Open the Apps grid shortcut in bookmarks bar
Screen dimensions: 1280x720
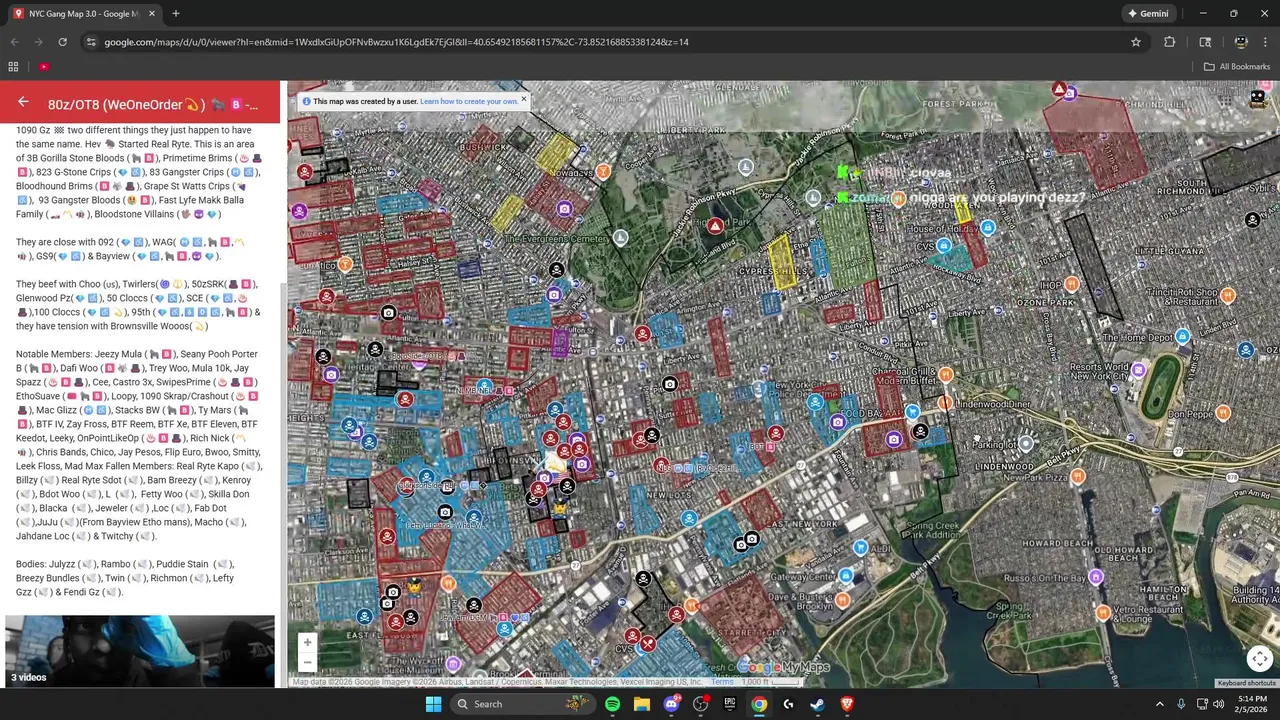point(13,67)
